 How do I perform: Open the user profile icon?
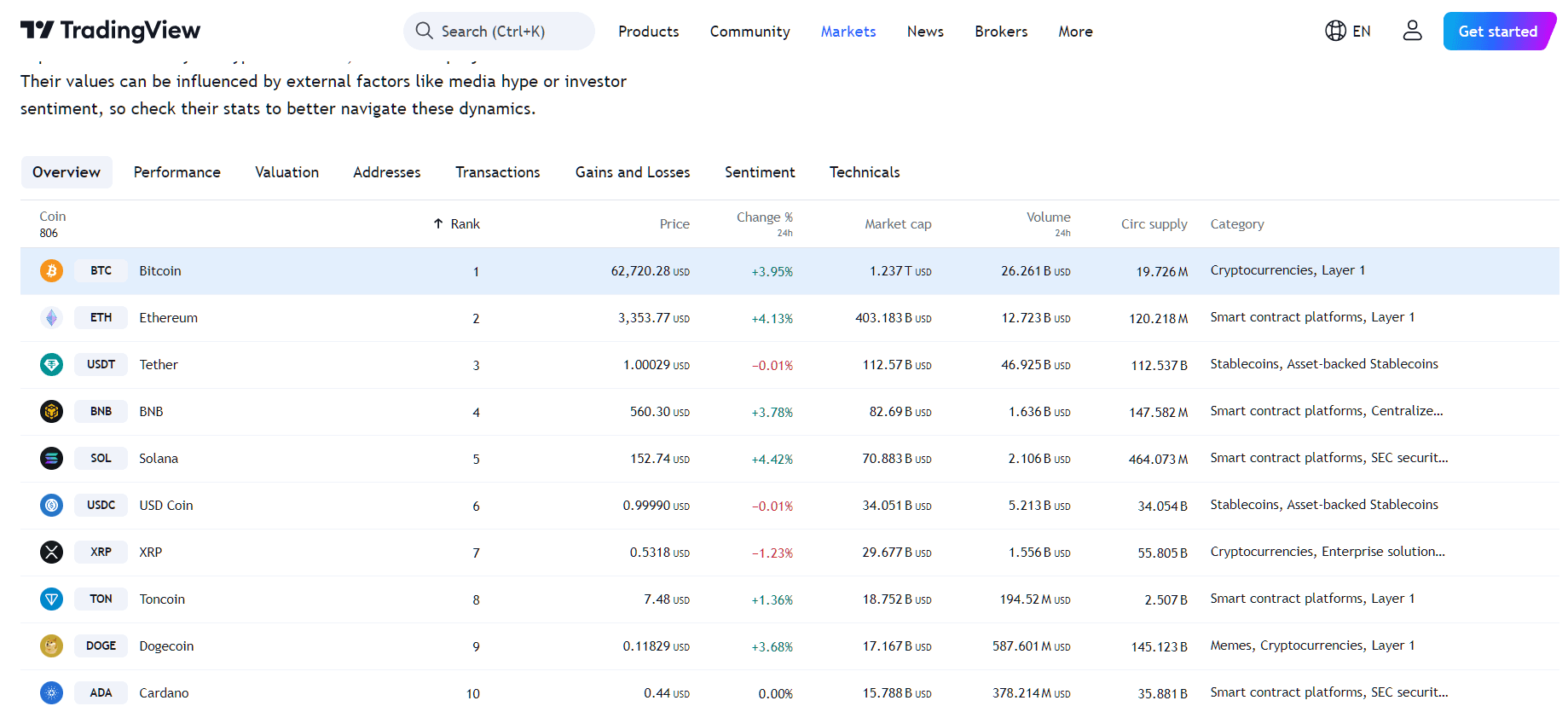[x=1412, y=31]
